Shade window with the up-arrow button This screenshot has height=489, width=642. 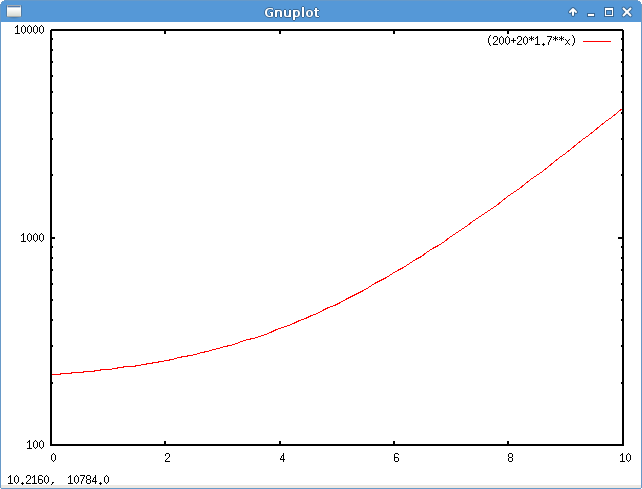pyautogui.click(x=573, y=12)
